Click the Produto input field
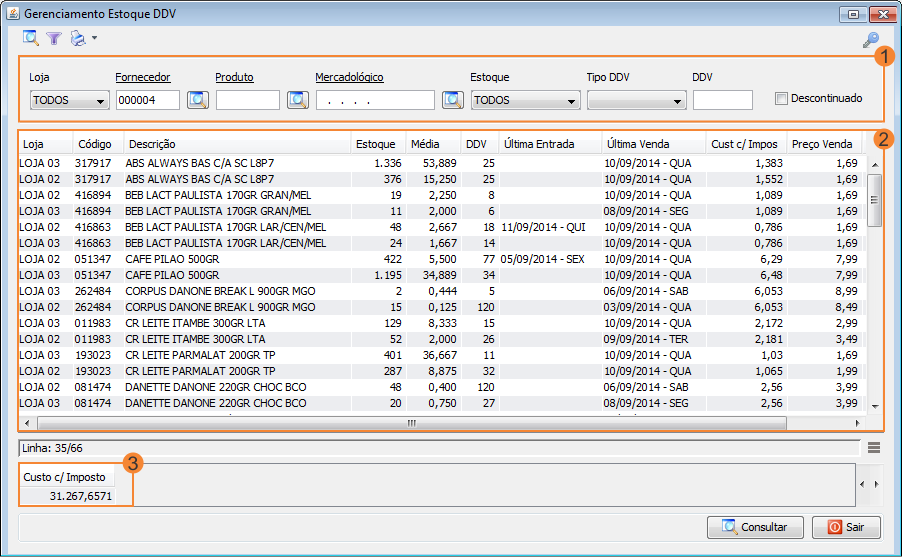The width and height of the screenshot is (902, 557). click(x=248, y=100)
